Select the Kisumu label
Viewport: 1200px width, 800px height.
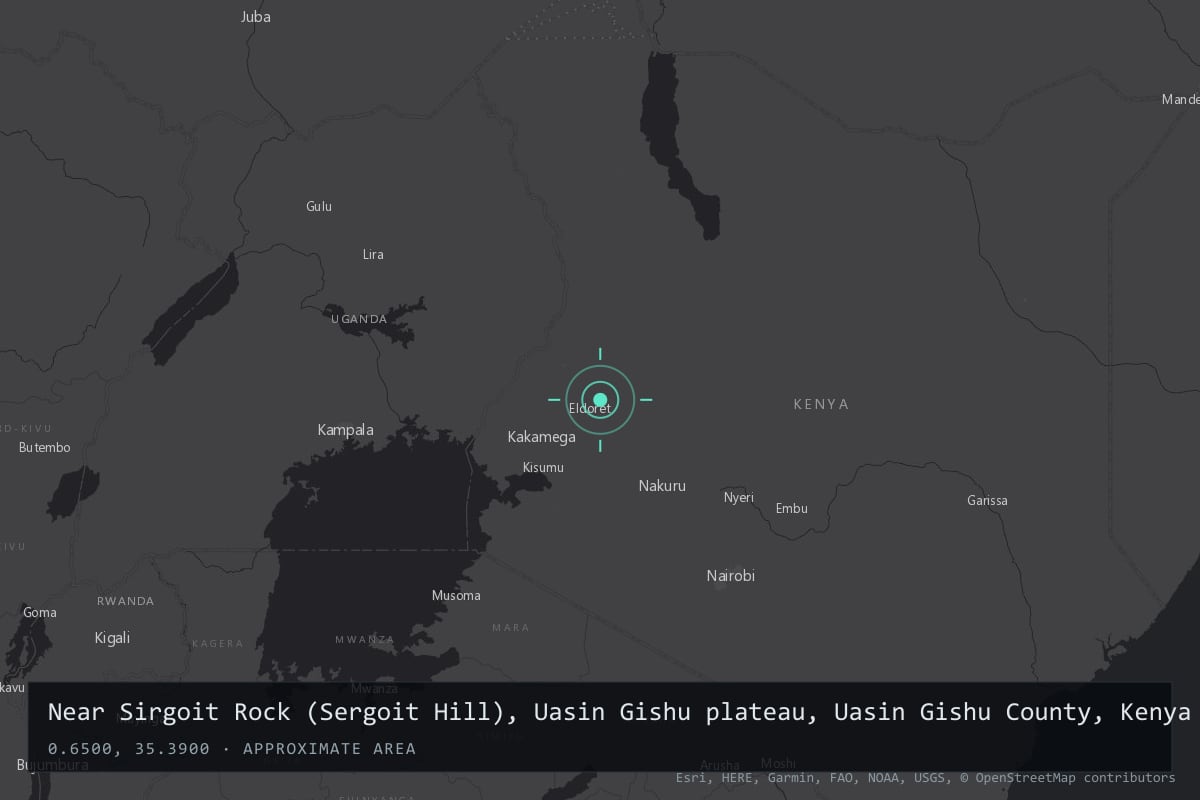click(x=543, y=468)
